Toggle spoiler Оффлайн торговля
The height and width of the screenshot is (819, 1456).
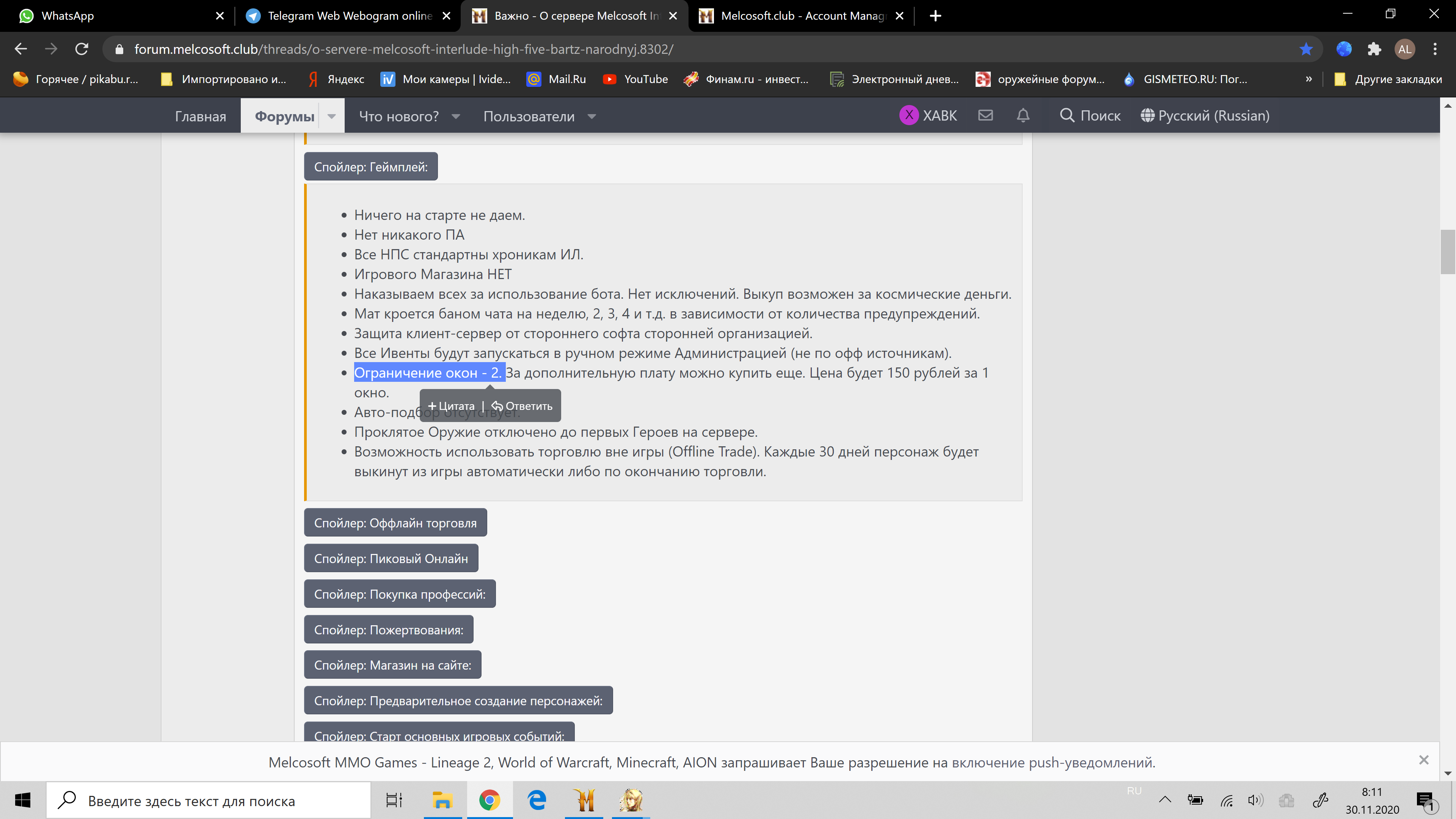395,523
